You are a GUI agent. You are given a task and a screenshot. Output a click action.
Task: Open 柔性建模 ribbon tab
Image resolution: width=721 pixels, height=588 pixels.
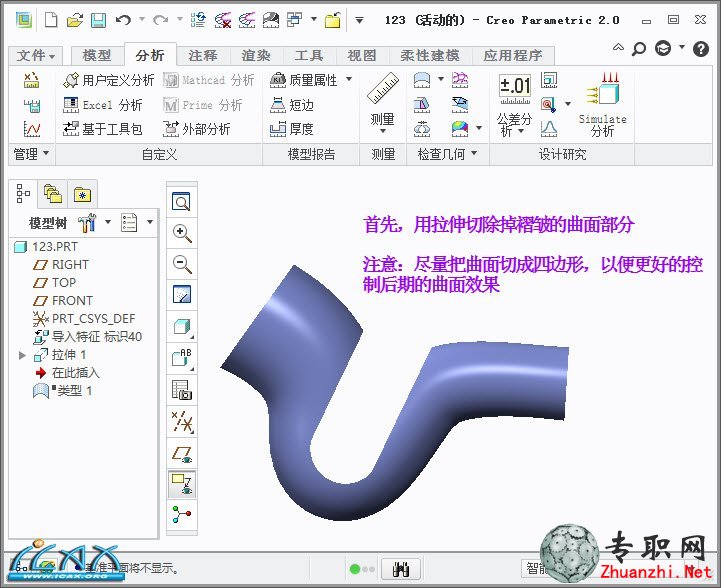(429, 56)
